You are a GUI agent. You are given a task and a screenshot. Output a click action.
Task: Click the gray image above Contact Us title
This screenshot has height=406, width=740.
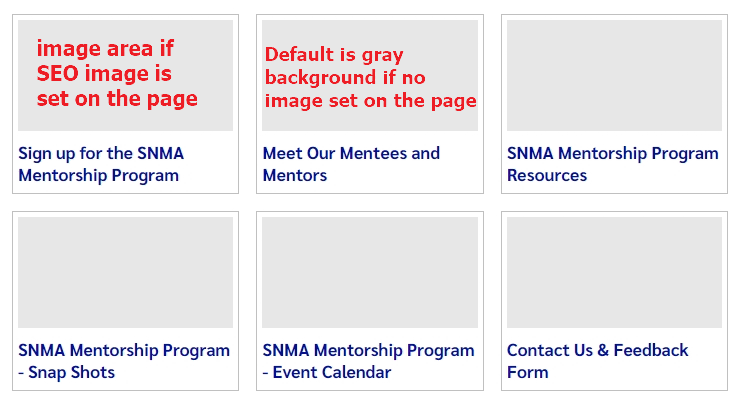pos(614,272)
